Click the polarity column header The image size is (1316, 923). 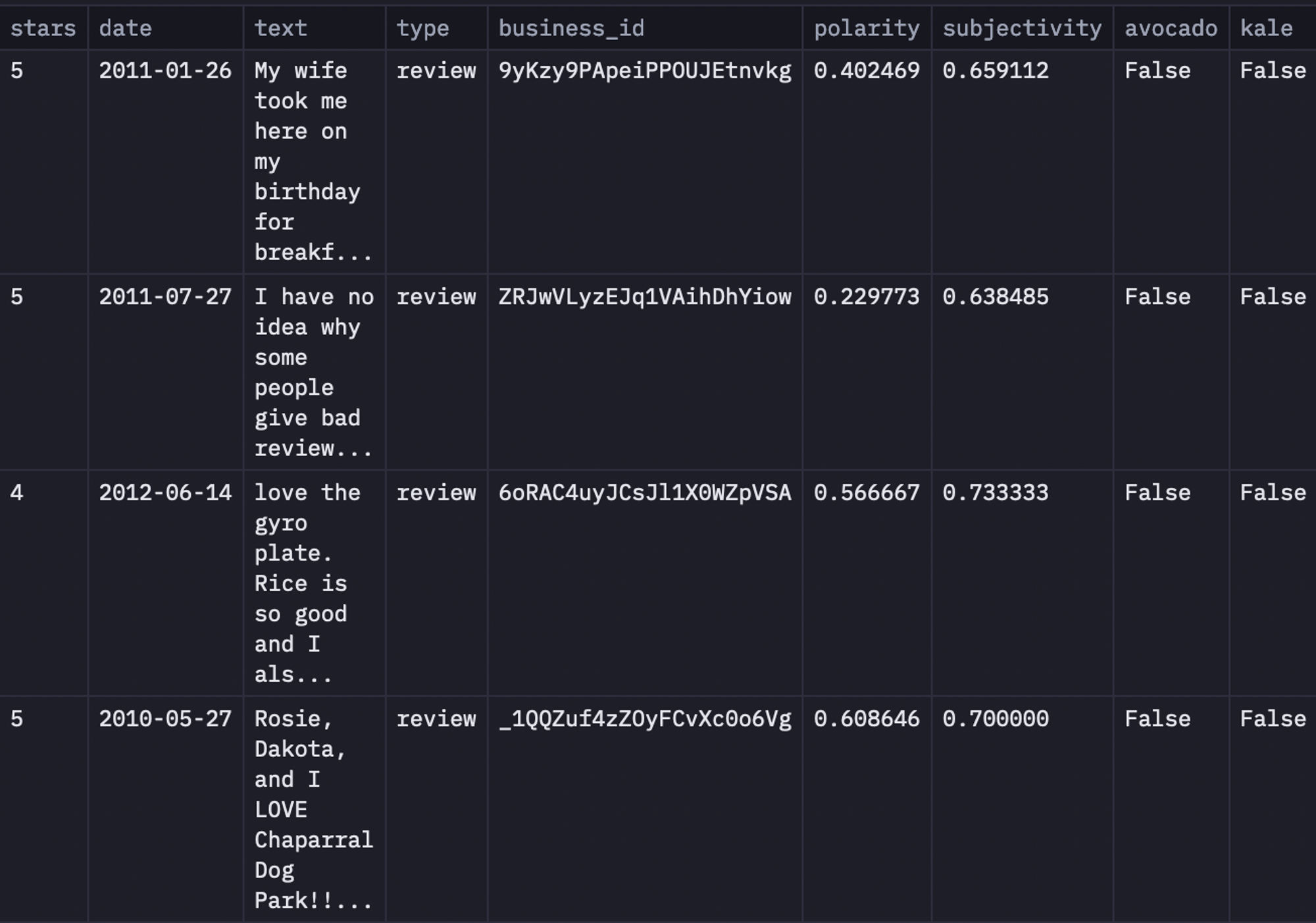click(x=867, y=28)
